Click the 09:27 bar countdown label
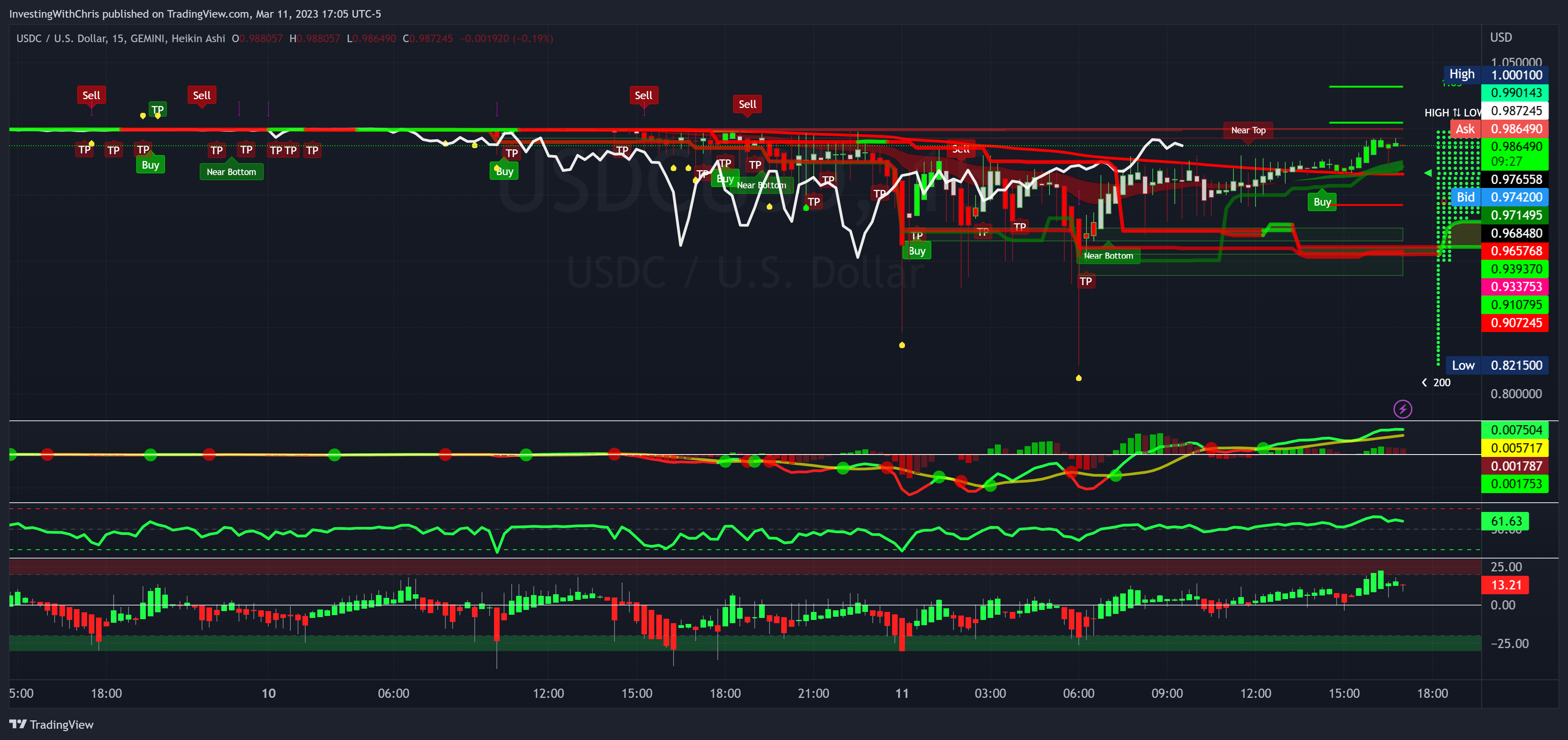Viewport: 1568px width, 740px height. pyautogui.click(x=1507, y=162)
